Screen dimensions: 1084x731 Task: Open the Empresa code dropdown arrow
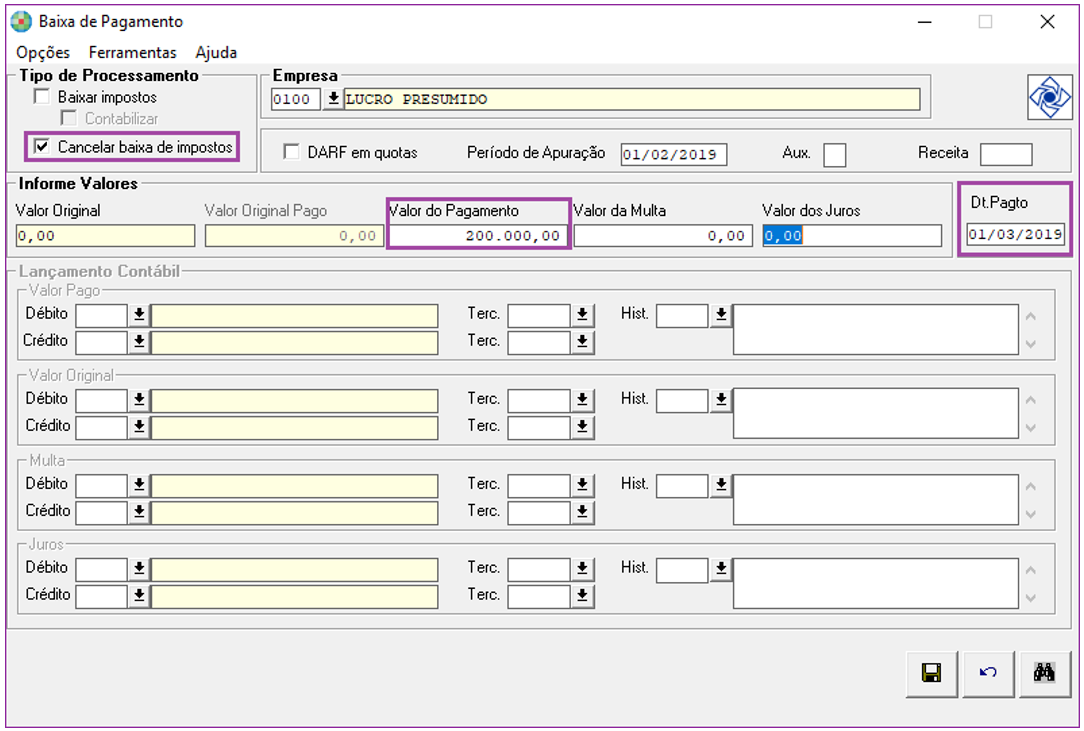(x=333, y=99)
